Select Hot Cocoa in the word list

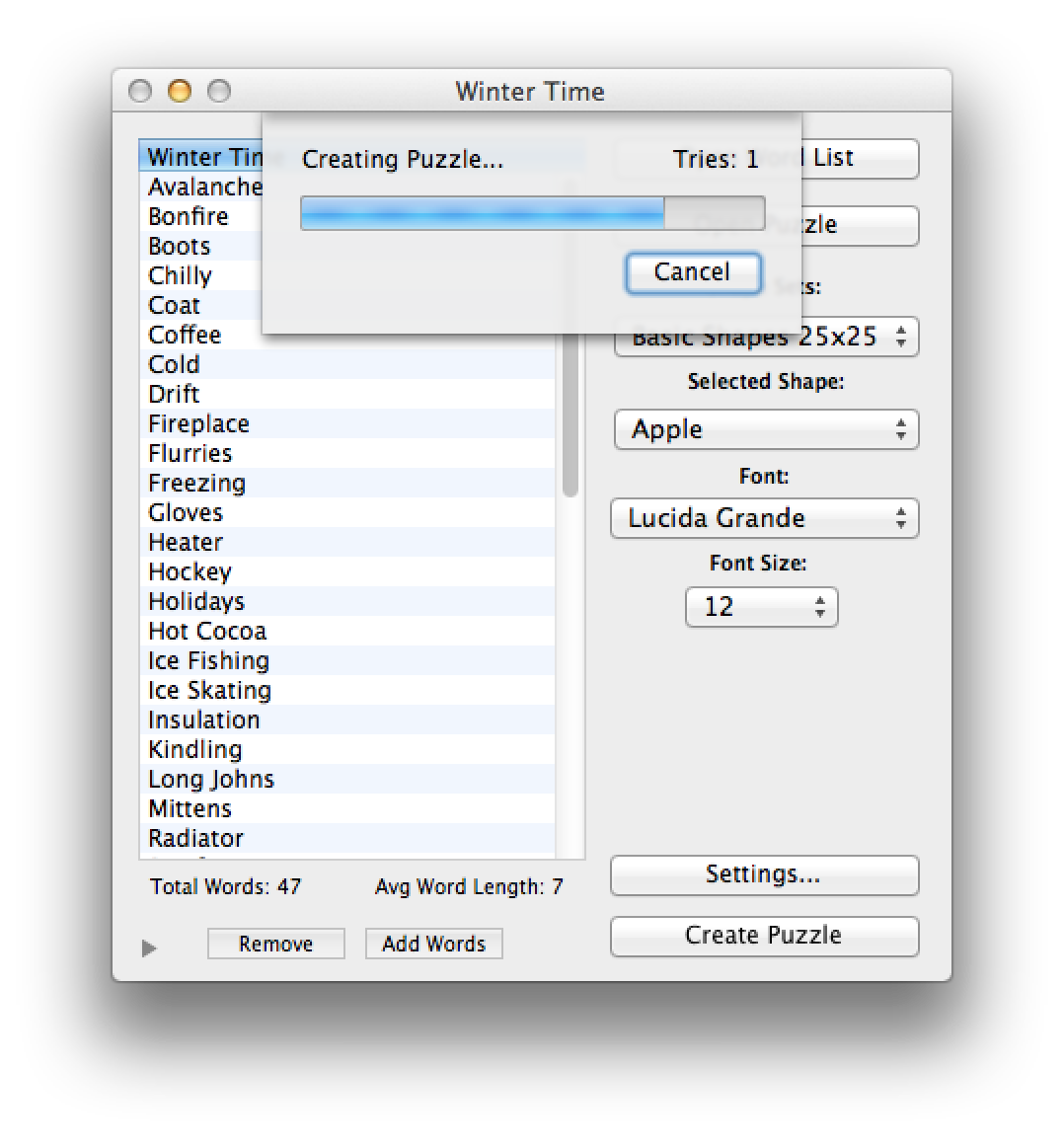207,631
